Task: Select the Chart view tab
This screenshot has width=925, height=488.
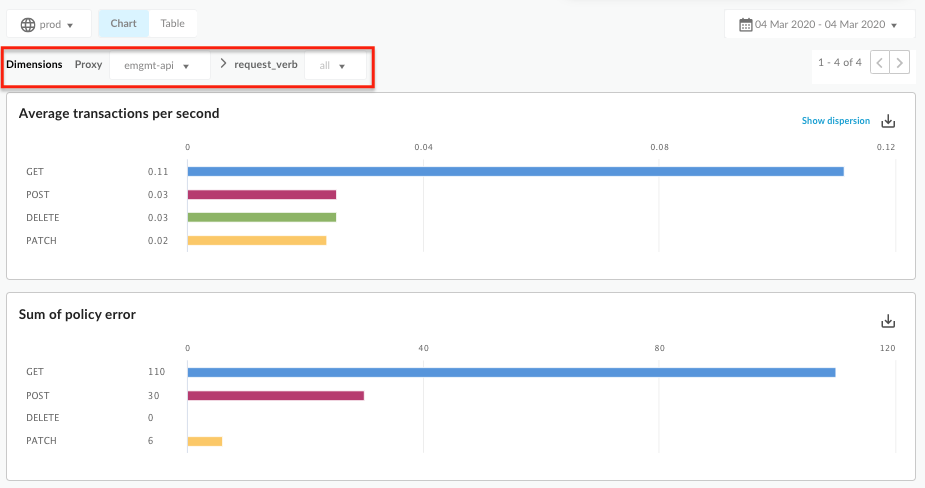Action: click(x=124, y=23)
